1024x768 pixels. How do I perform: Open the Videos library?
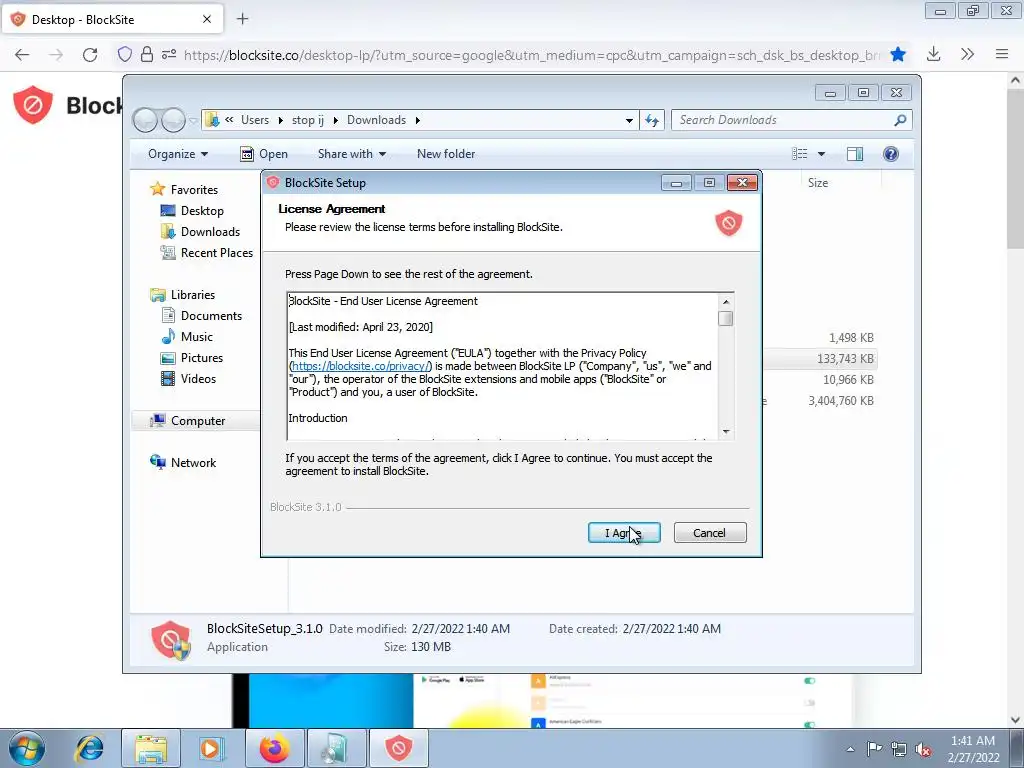(x=198, y=379)
